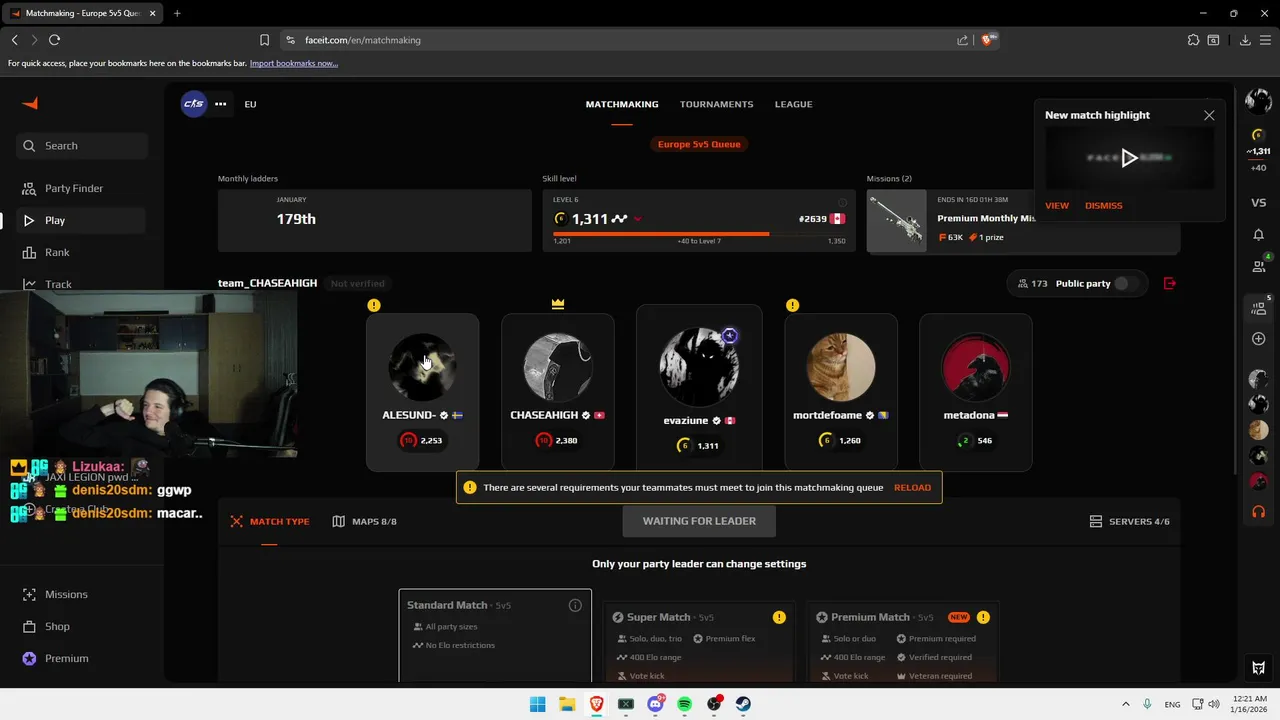Open Servers 4/6 settings
This screenshot has height=720, width=1280.
[x=1129, y=521]
